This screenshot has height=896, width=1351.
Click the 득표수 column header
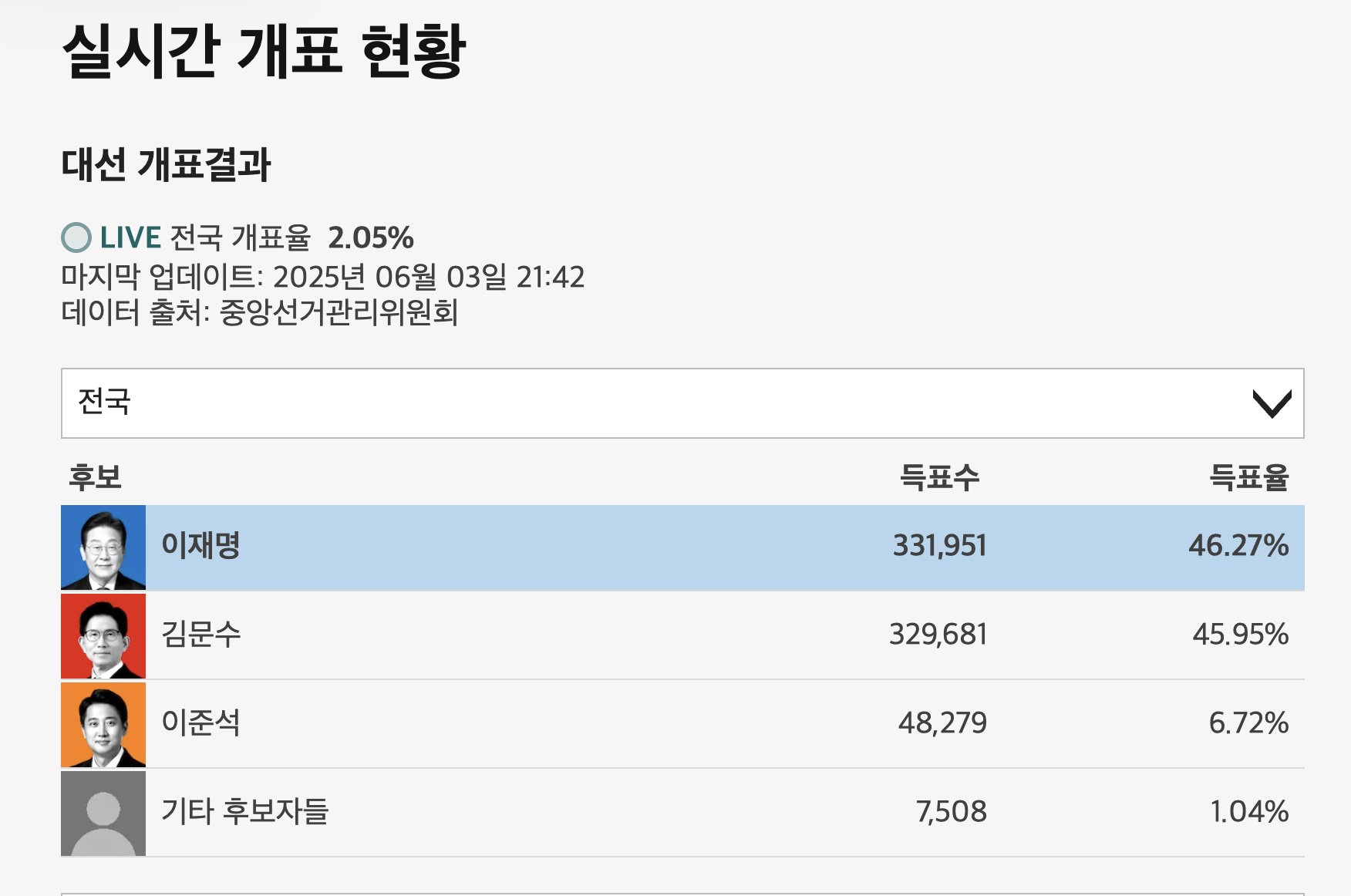tap(939, 477)
